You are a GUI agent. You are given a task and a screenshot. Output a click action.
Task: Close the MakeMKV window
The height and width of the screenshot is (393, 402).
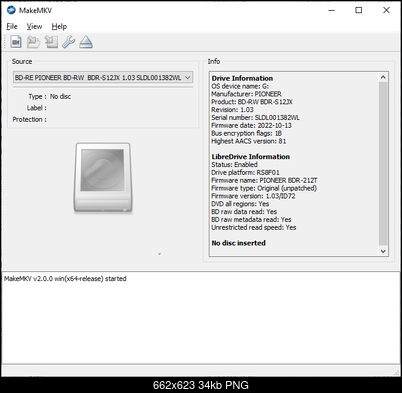[386, 10]
